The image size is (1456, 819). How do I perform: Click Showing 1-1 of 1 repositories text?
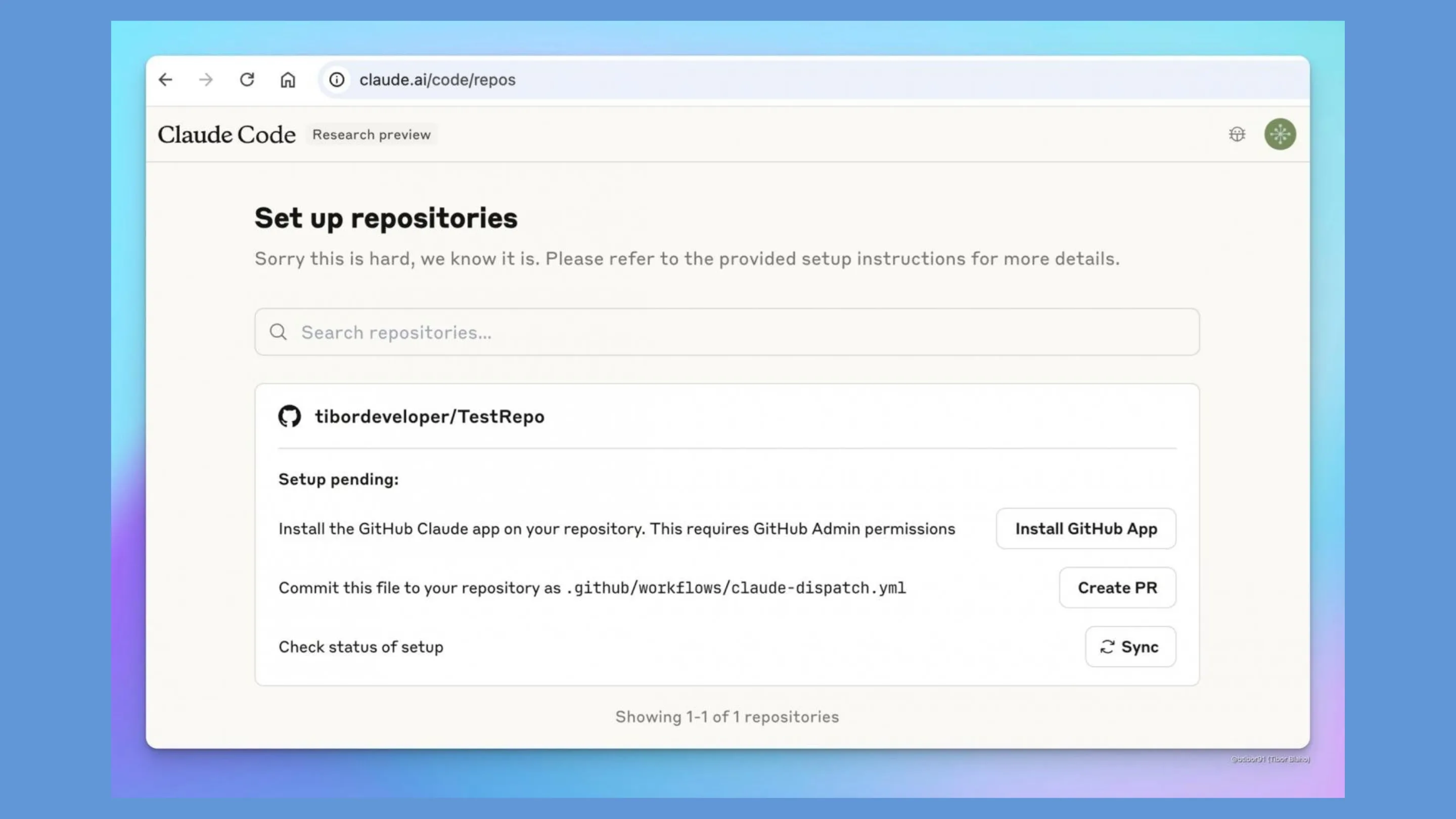pyautogui.click(x=727, y=717)
